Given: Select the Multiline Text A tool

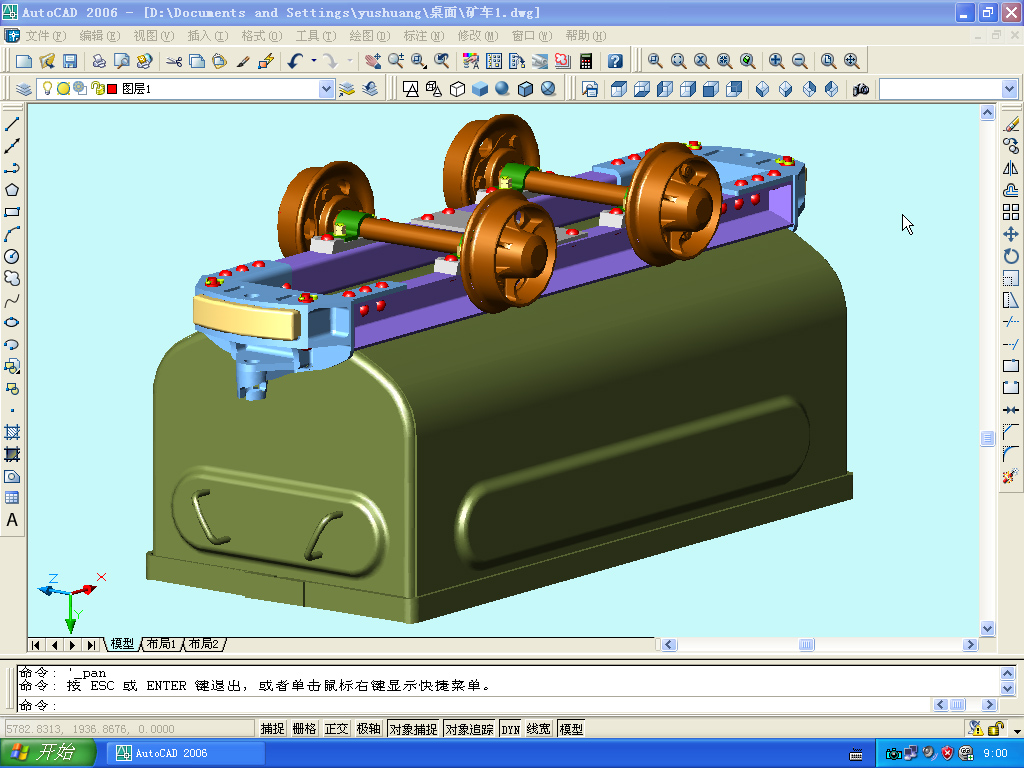Looking at the screenshot, I should point(12,520).
